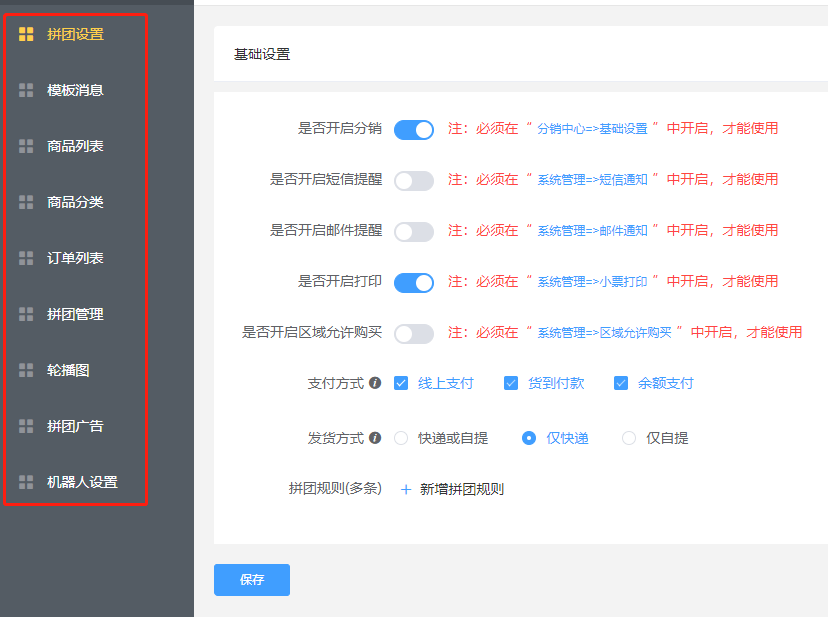This screenshot has height=617, width=828.
Task: Click the blue 保存 button
Action: 252,580
